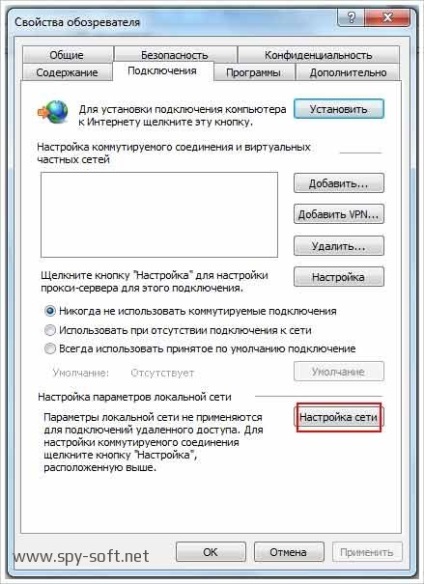Select Никогда не использовать коммутируемые подключения
The height and width of the screenshot is (584, 424).
(50, 311)
